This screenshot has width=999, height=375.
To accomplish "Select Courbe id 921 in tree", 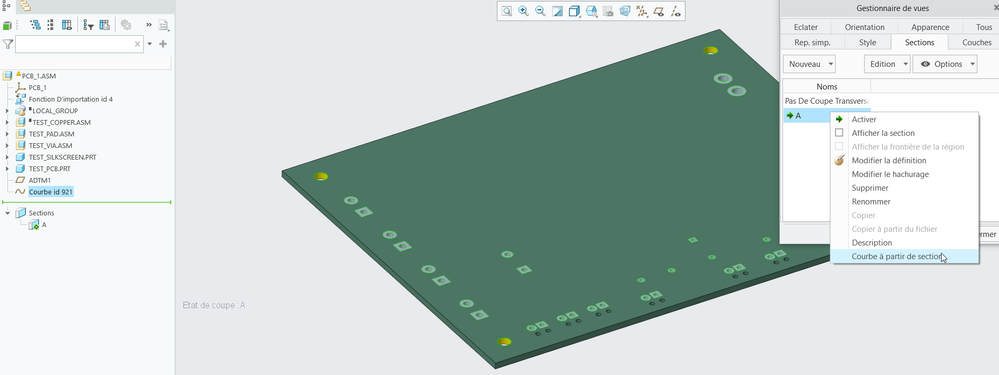I will 51,192.
